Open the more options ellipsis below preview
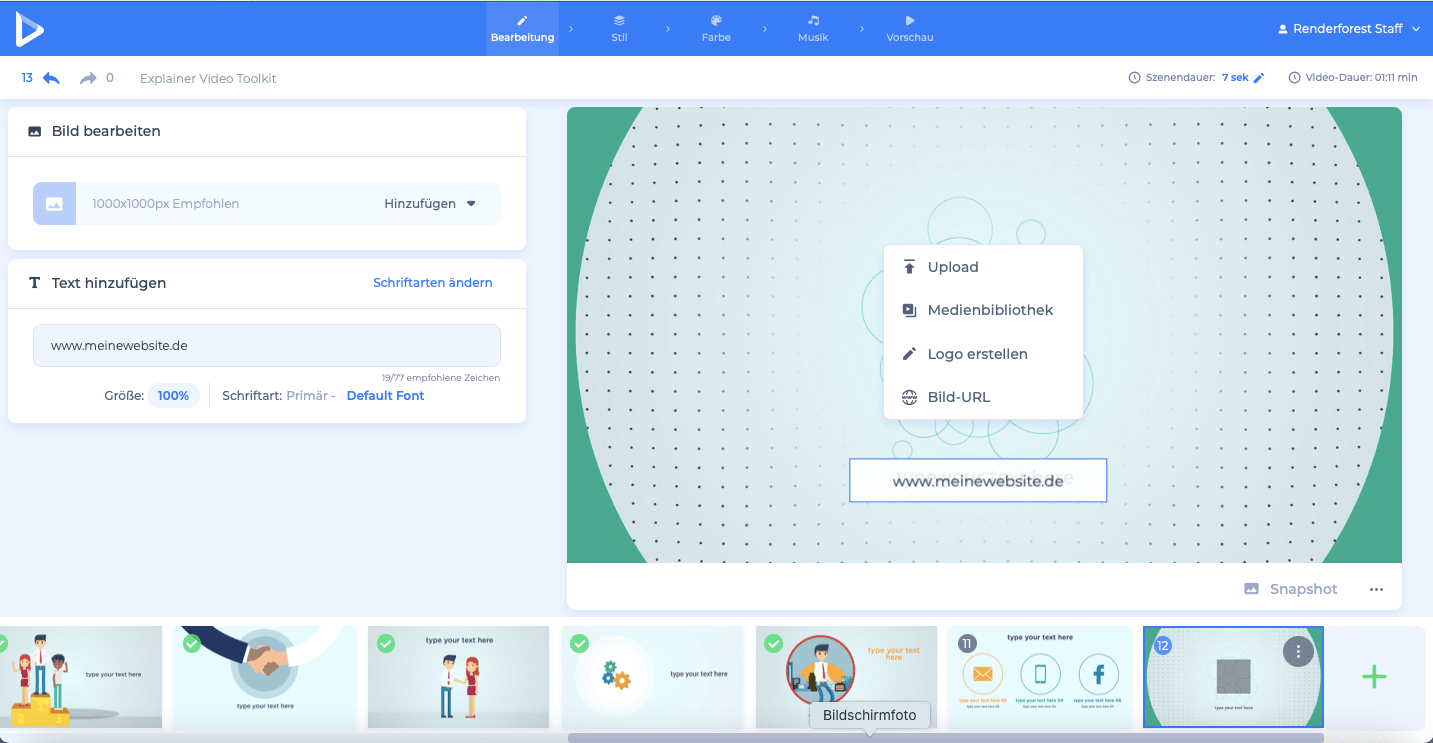This screenshot has width=1433, height=743. [x=1376, y=589]
